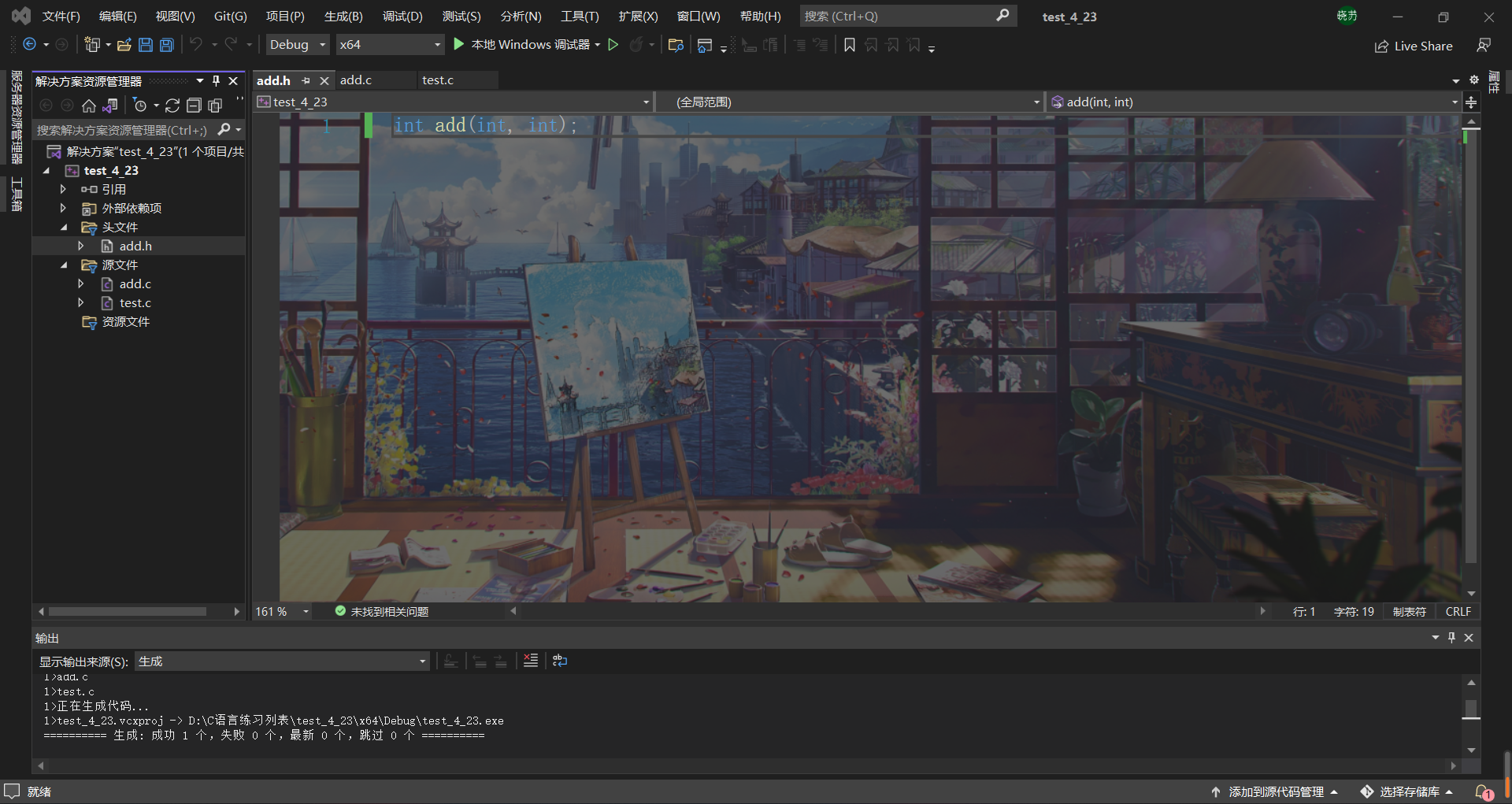Start debugging with green play button
This screenshot has height=804, width=1512.
458,44
